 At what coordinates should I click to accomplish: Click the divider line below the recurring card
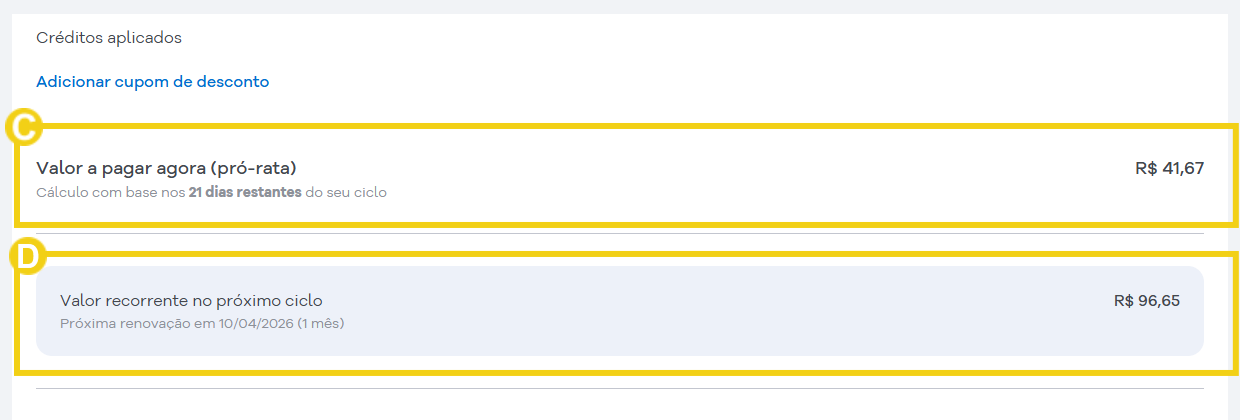point(620,388)
